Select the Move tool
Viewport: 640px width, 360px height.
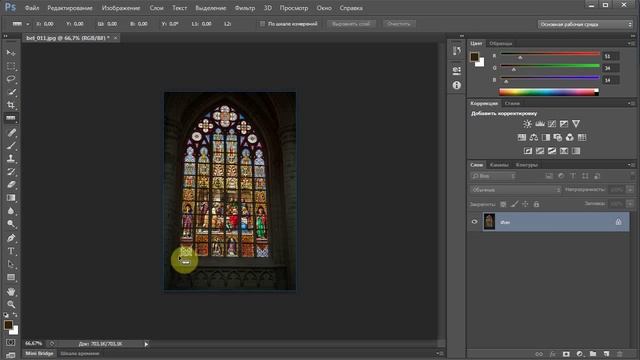tap(11, 53)
